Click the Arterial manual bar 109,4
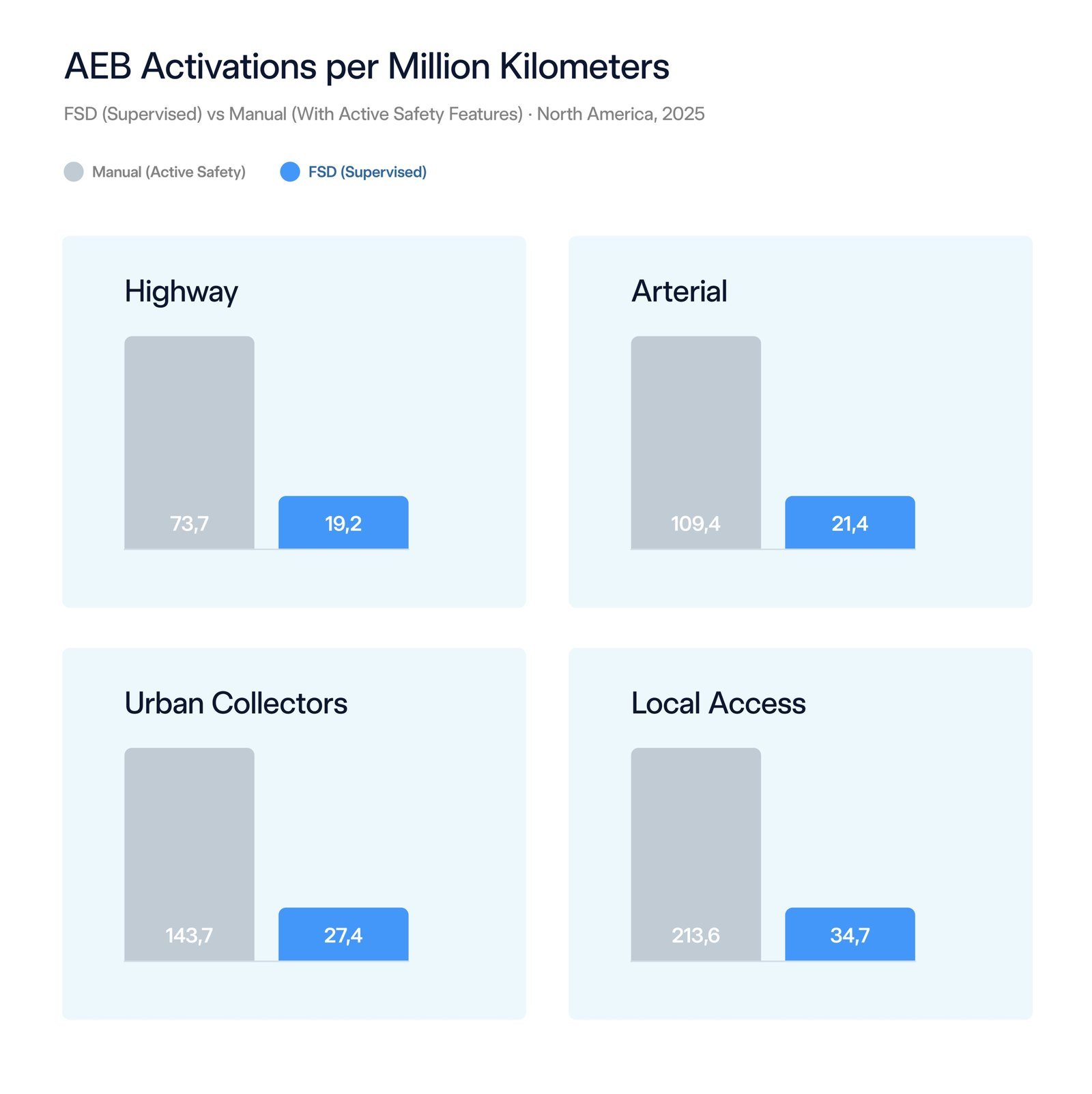1092x1094 pixels. 695,442
